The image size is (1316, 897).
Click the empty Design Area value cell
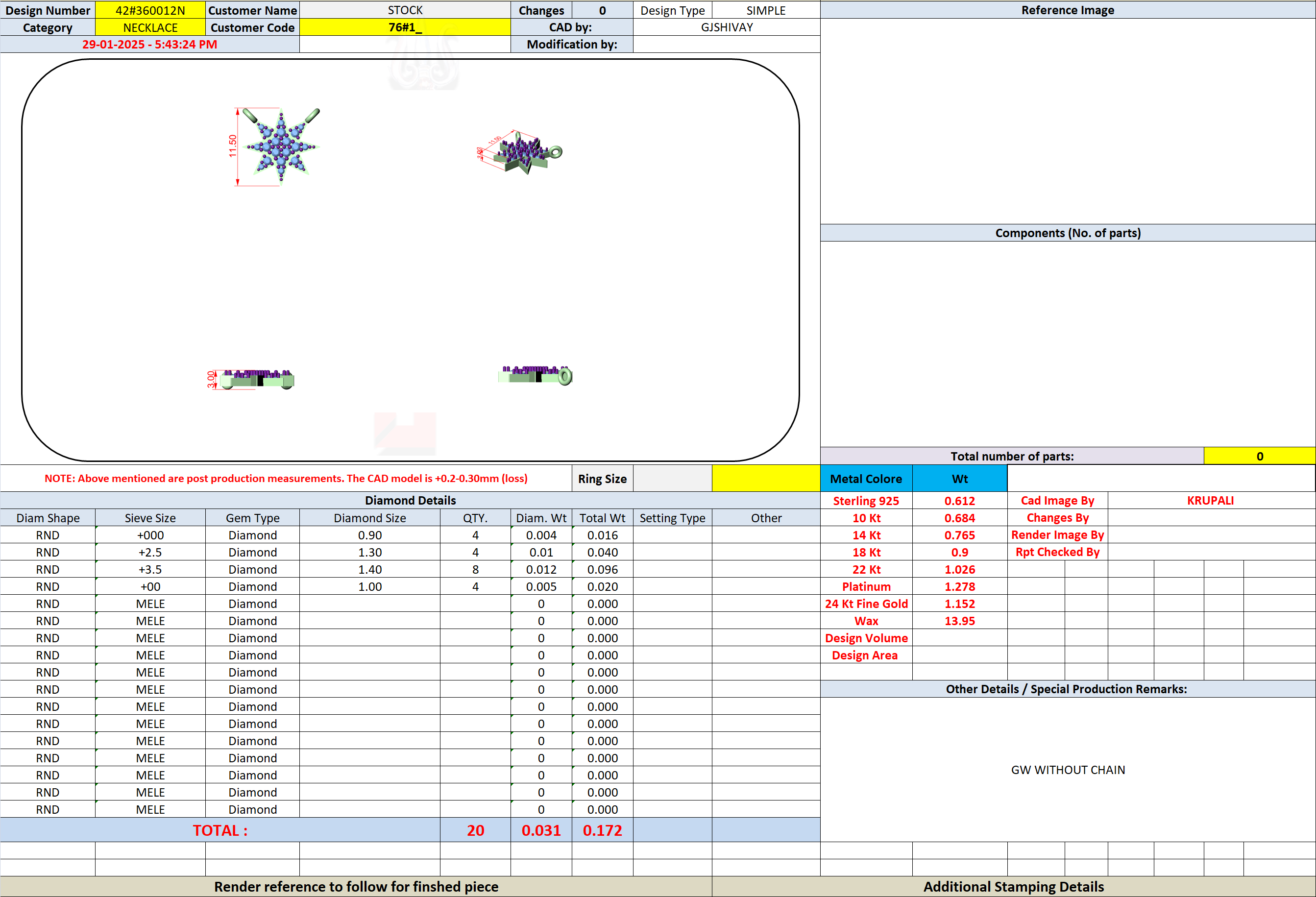click(959, 655)
